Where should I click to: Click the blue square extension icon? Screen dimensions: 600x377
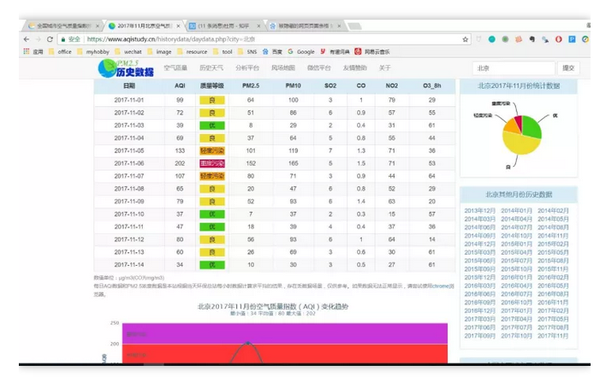[x=572, y=39]
